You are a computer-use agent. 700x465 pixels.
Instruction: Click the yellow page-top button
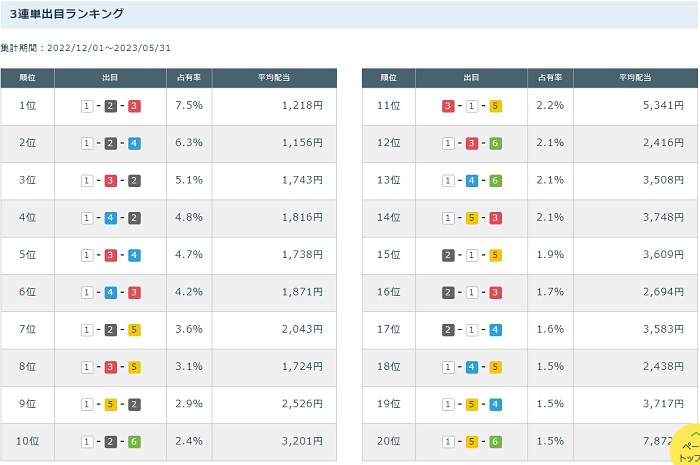click(683, 445)
